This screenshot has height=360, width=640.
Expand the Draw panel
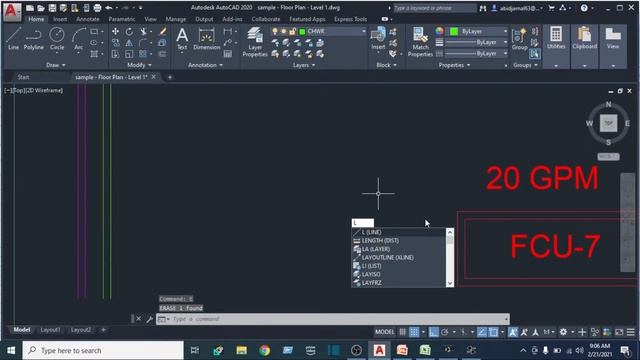point(56,65)
